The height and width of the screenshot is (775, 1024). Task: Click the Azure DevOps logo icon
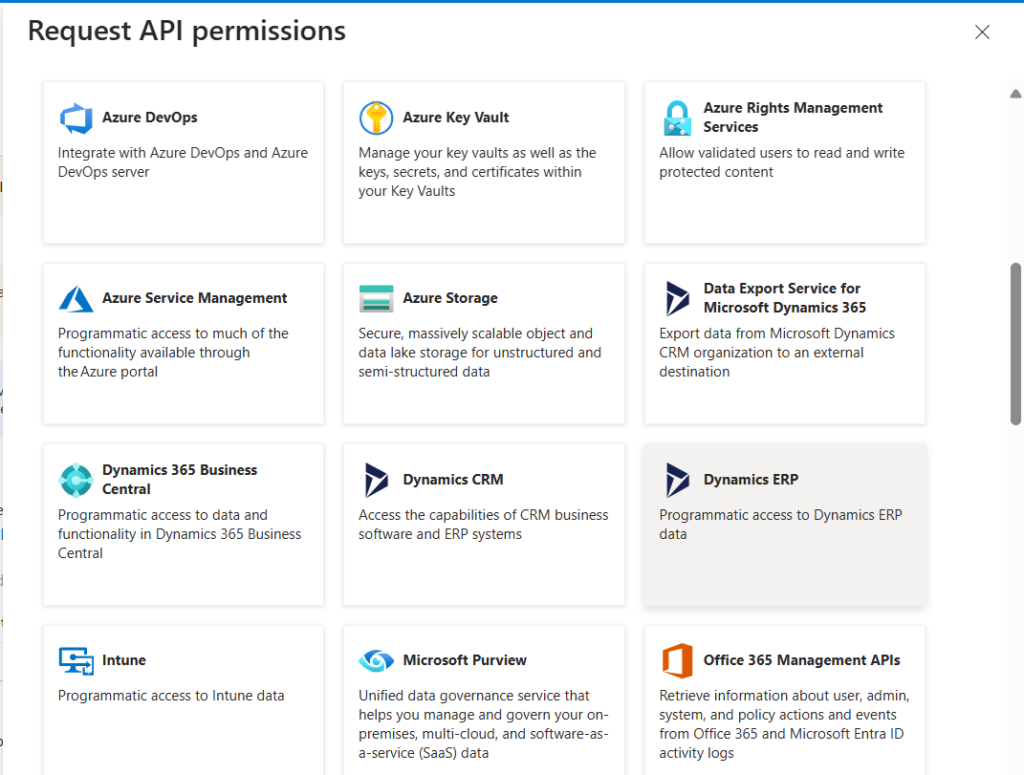(76, 118)
